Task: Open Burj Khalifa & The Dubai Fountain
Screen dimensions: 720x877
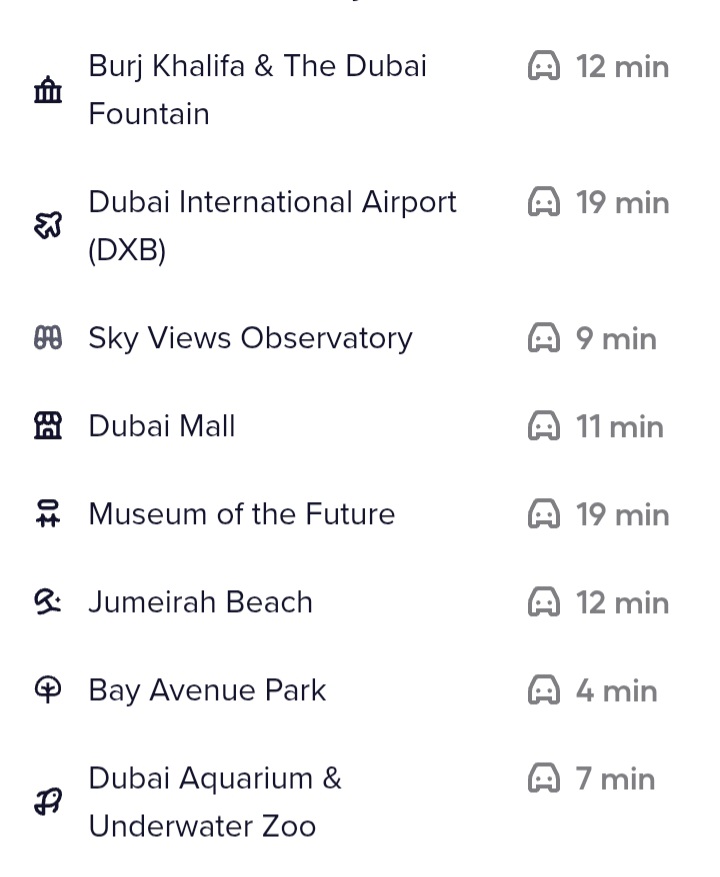Action: [257, 90]
